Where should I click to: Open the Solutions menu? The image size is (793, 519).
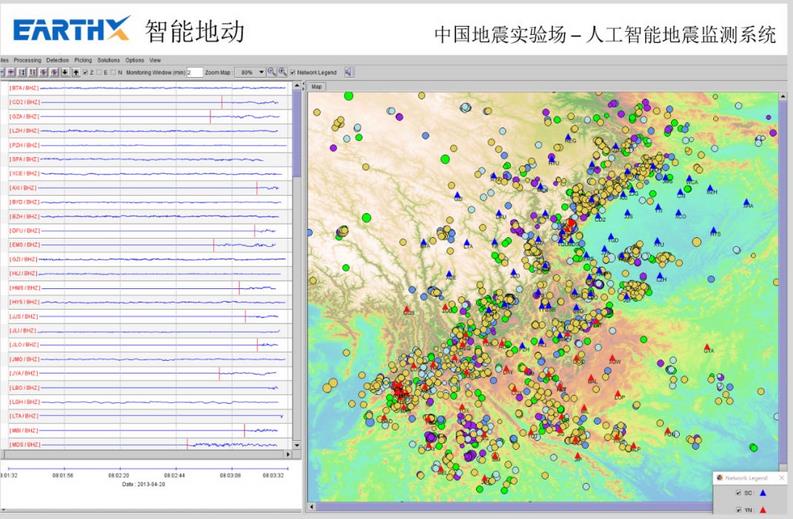(108, 60)
